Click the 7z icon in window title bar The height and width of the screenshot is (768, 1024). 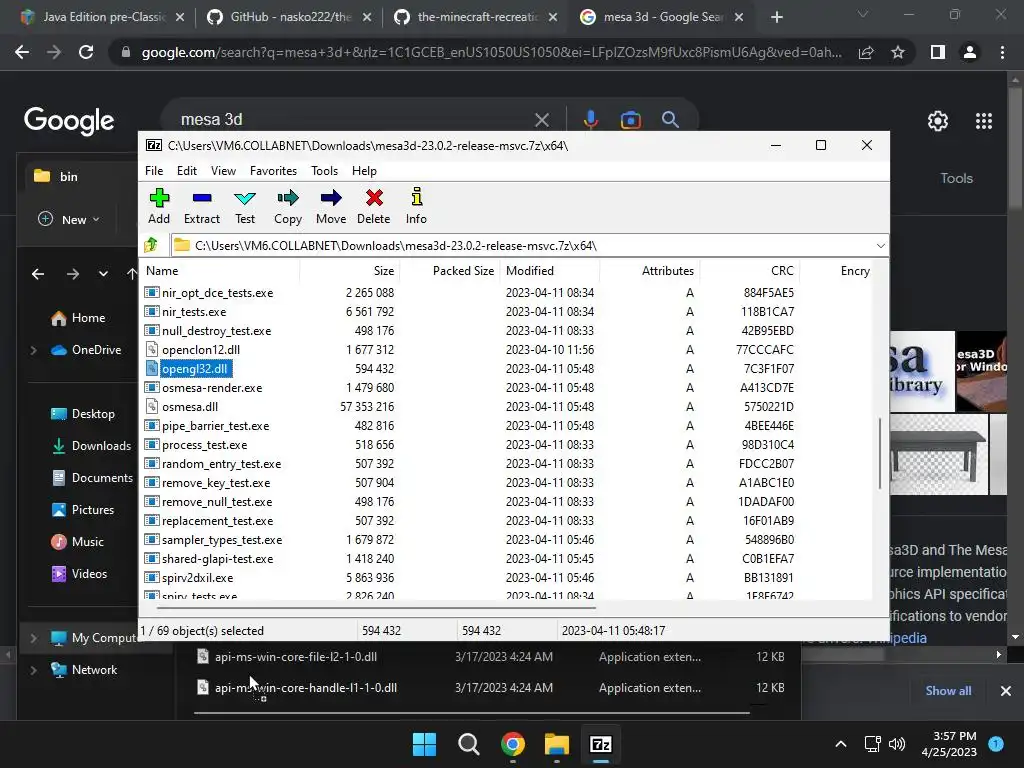pyautogui.click(x=154, y=146)
